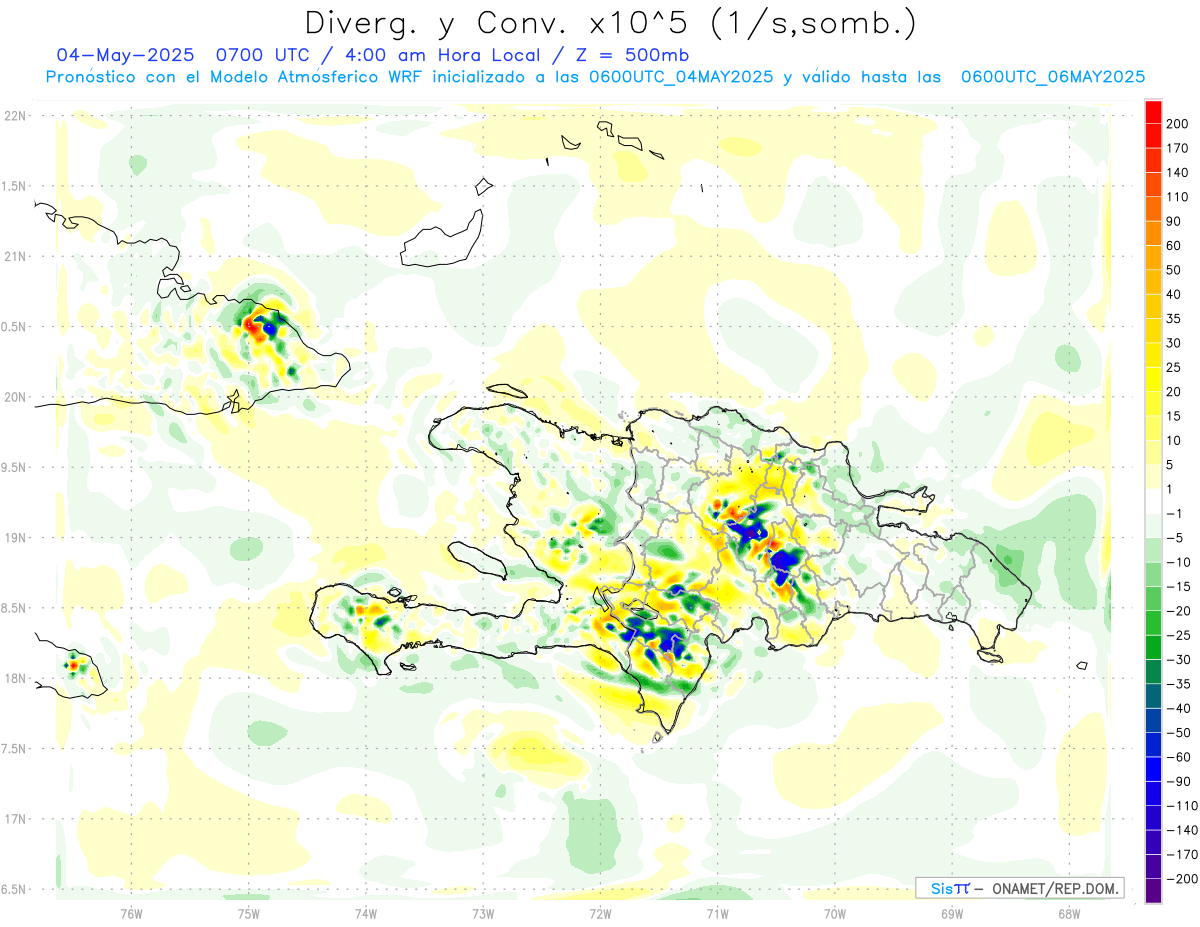1200x927 pixels.
Task: Click the latitude label 18N
Action: [x=14, y=678]
